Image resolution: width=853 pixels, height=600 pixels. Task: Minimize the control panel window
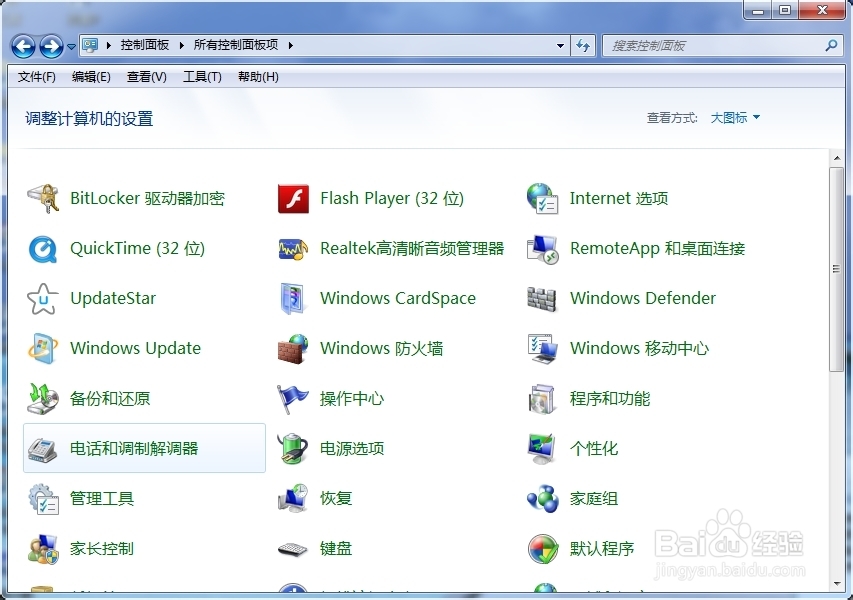coord(758,10)
